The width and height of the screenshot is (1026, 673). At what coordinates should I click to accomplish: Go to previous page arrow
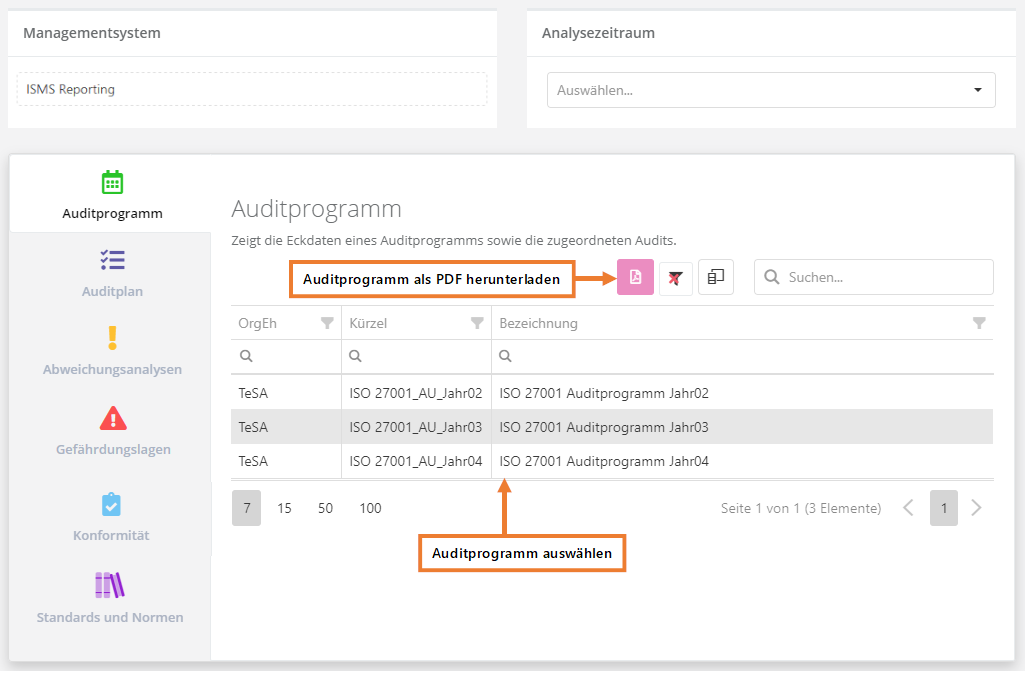click(x=908, y=508)
